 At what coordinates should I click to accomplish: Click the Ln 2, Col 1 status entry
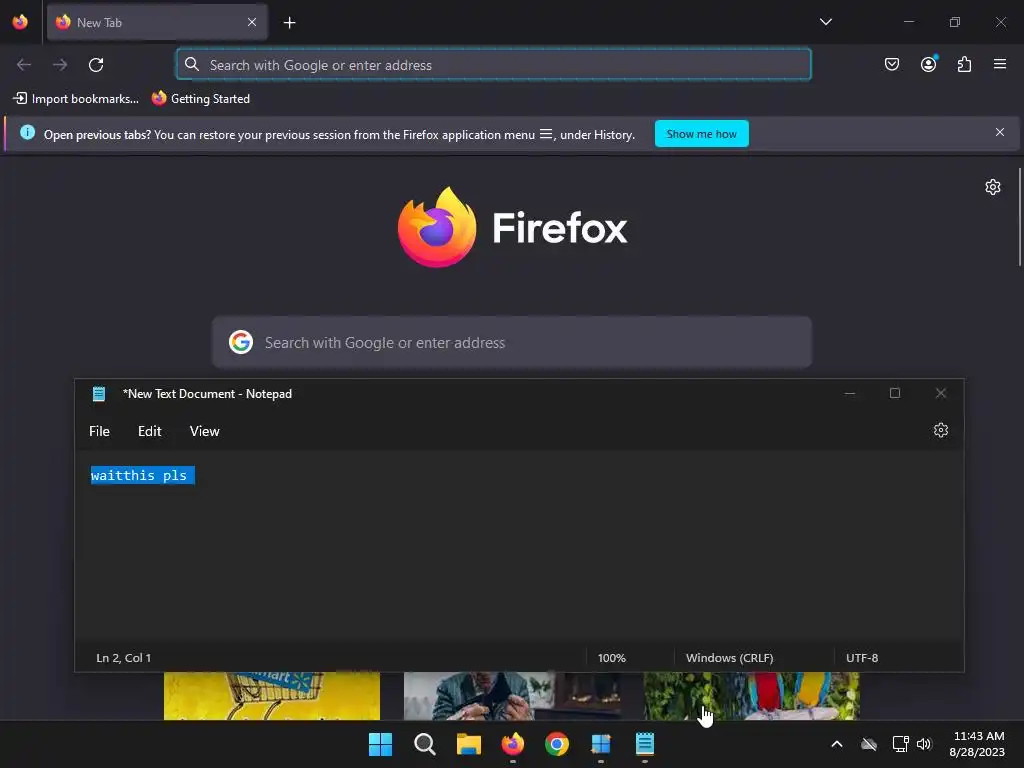(x=123, y=658)
